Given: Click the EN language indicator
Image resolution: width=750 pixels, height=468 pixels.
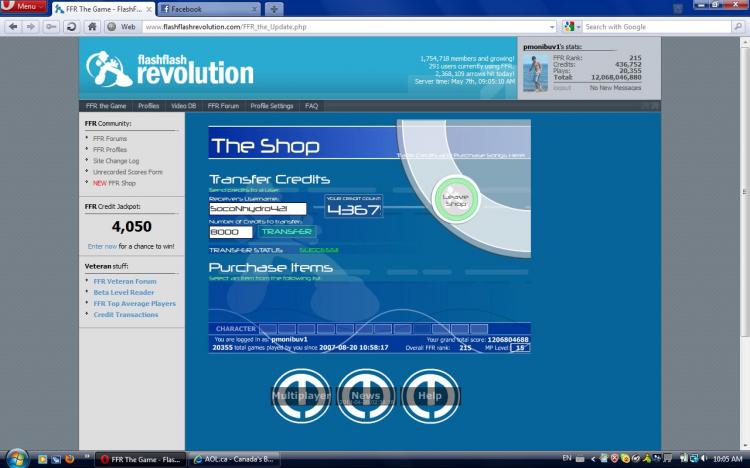Looking at the screenshot, I should [x=567, y=459].
